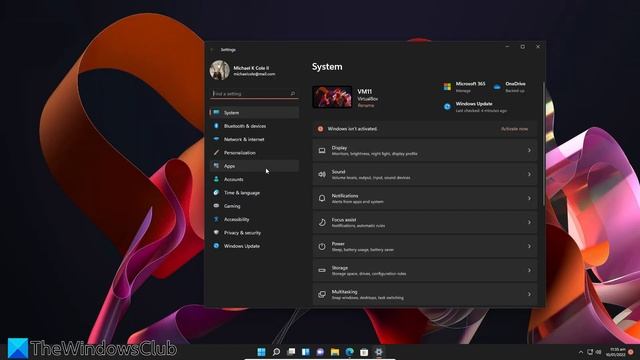Click the Activate now button
The height and width of the screenshot is (360, 640).
tap(514, 129)
